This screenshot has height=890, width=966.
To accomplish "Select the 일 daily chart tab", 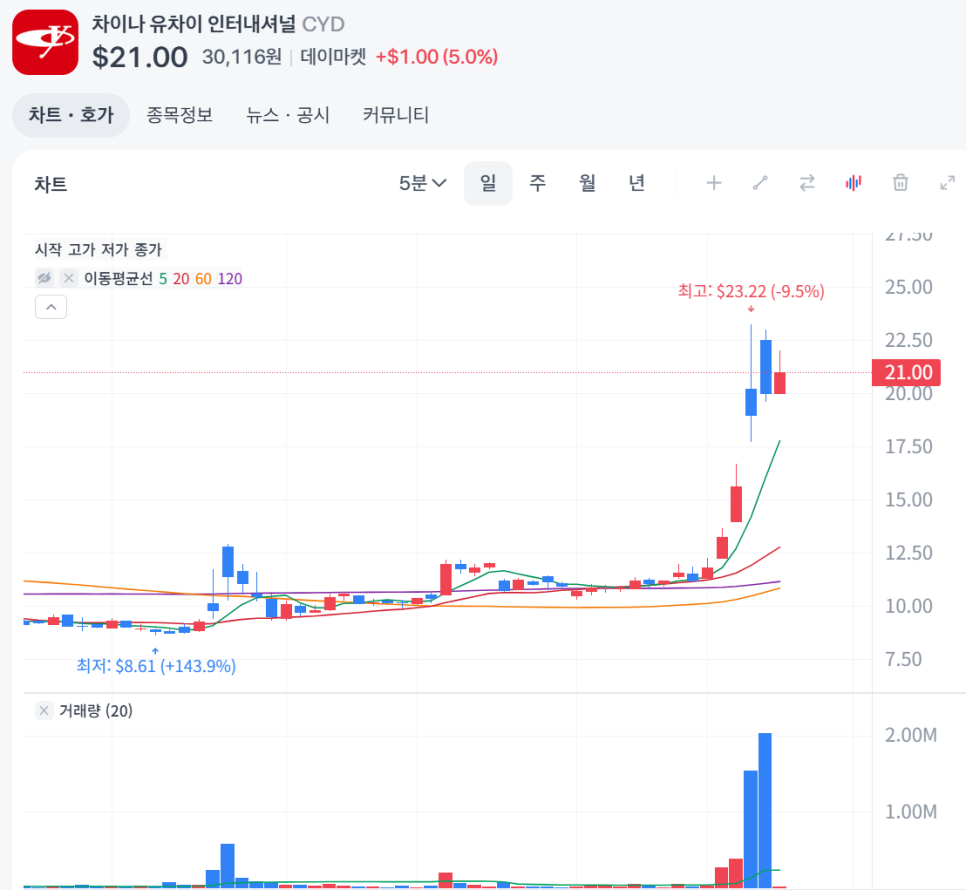I will click(488, 183).
